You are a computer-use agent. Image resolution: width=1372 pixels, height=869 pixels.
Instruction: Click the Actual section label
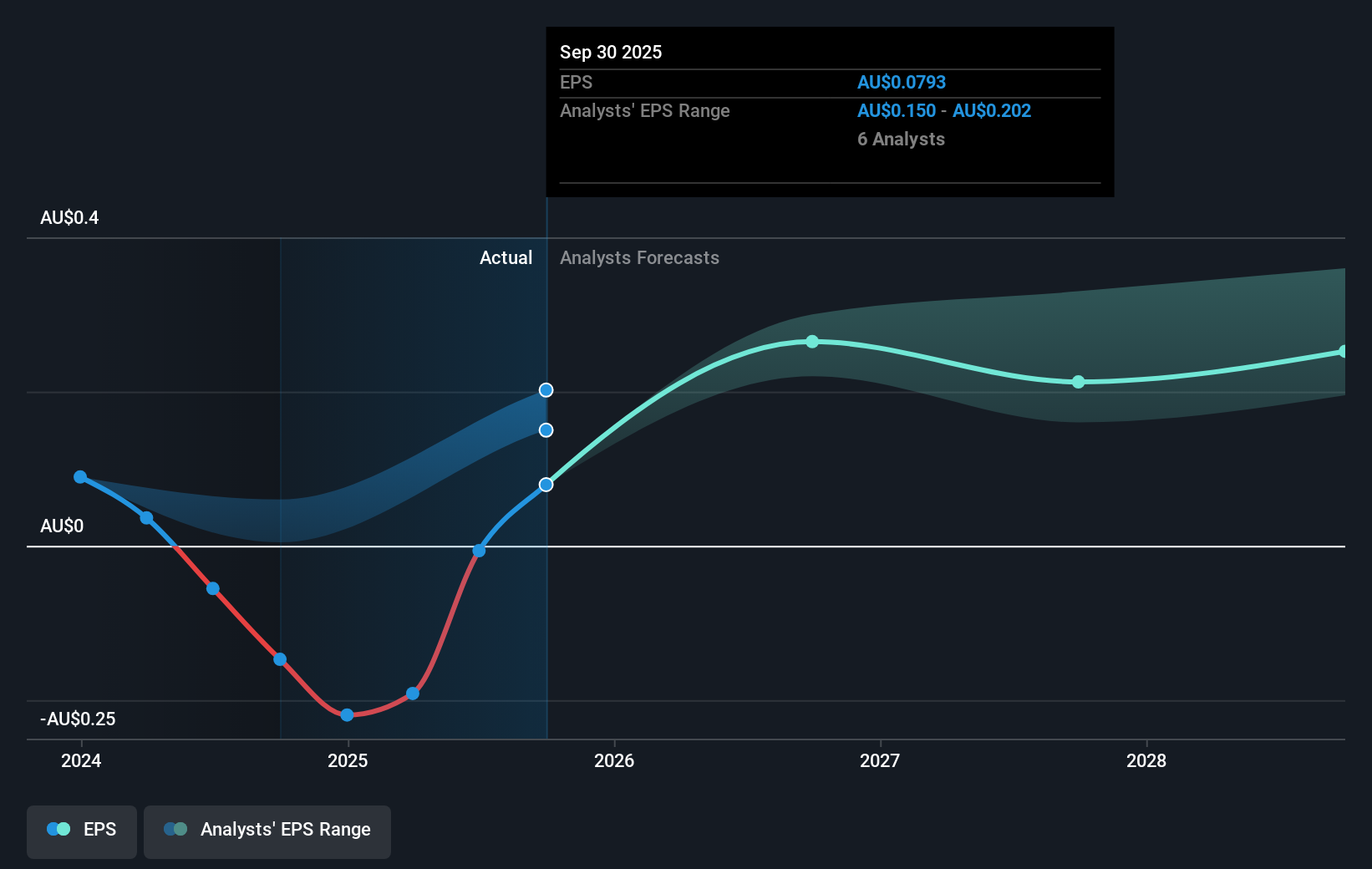click(x=506, y=258)
